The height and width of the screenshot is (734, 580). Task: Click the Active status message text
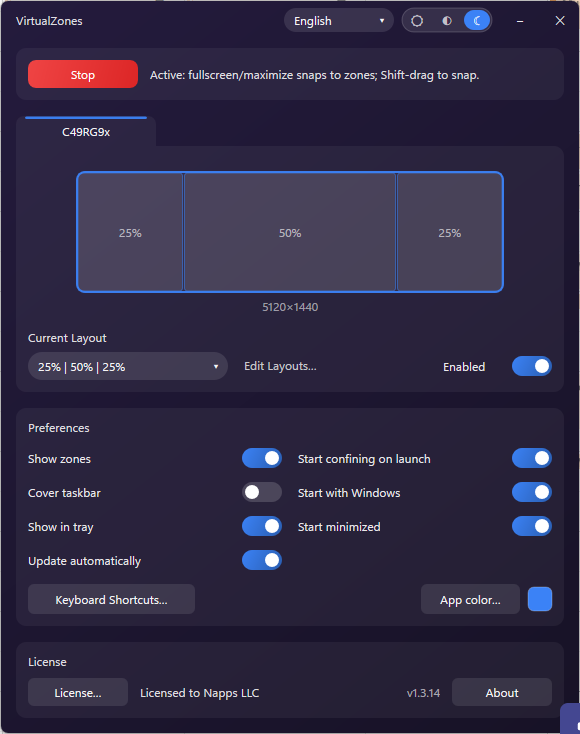coord(315,75)
